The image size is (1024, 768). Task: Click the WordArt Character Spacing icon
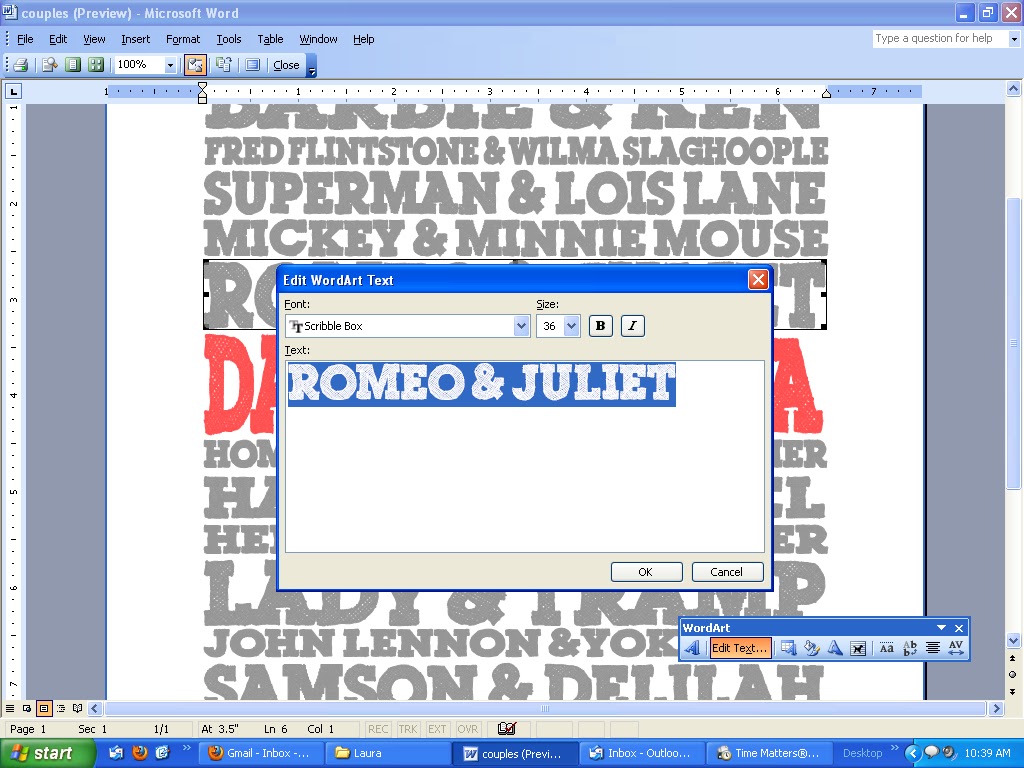(x=956, y=648)
